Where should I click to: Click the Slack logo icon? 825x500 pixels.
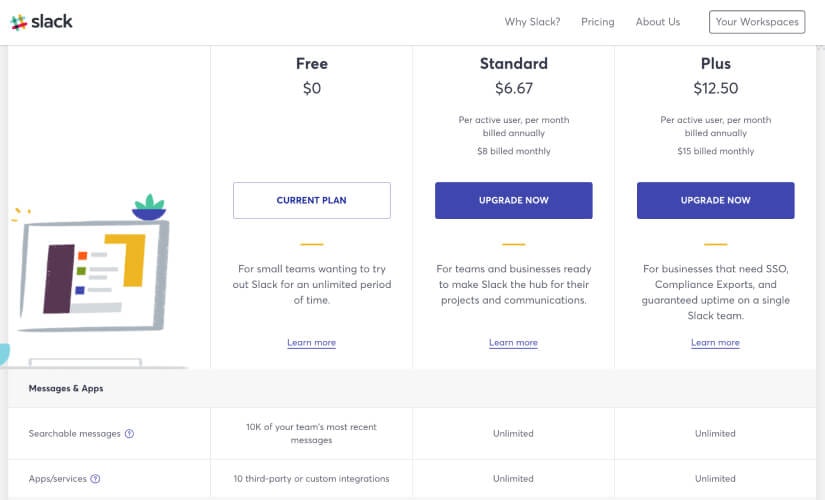(x=18, y=22)
